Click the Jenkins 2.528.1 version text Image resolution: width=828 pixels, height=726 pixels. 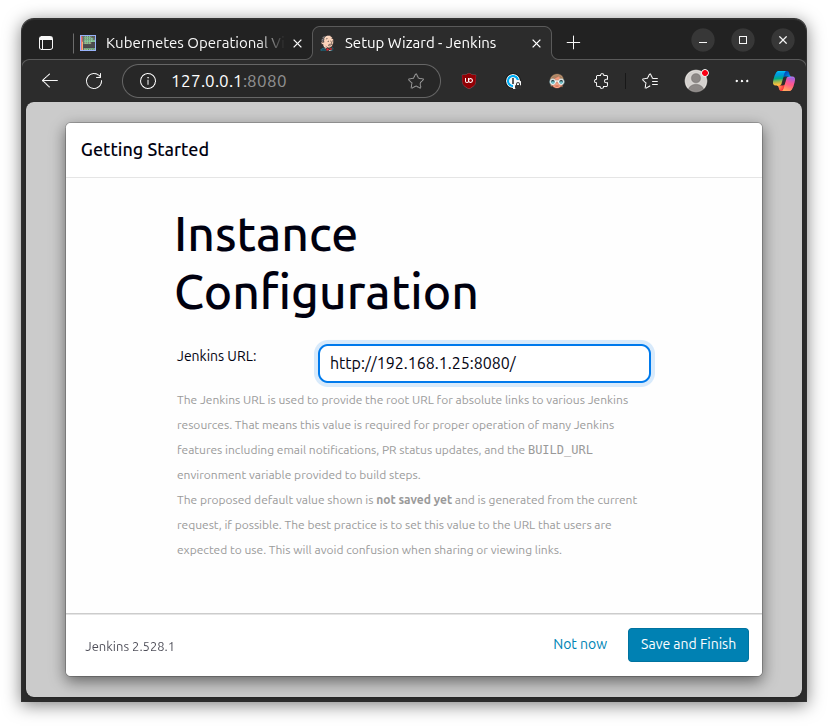[x=130, y=646]
